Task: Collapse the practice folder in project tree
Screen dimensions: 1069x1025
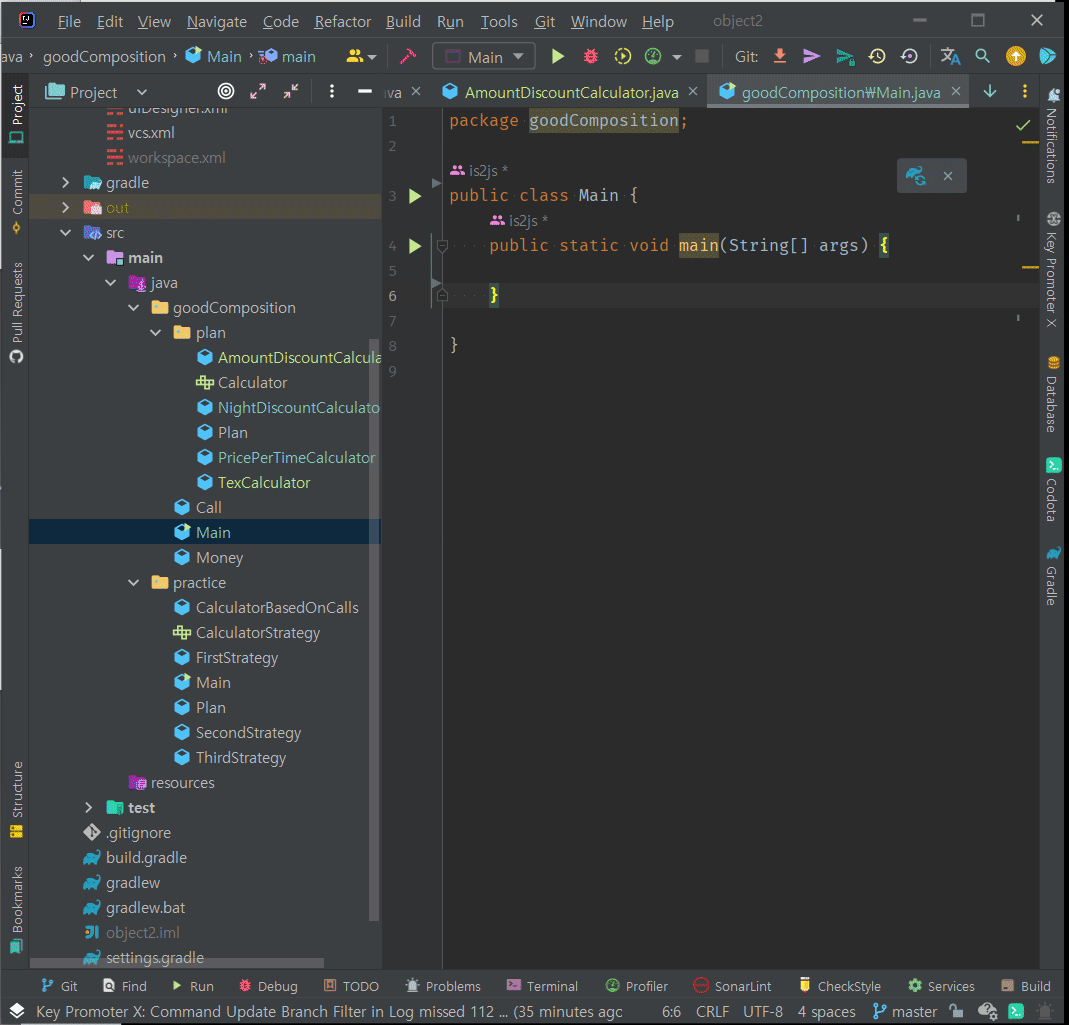Action: (134, 583)
